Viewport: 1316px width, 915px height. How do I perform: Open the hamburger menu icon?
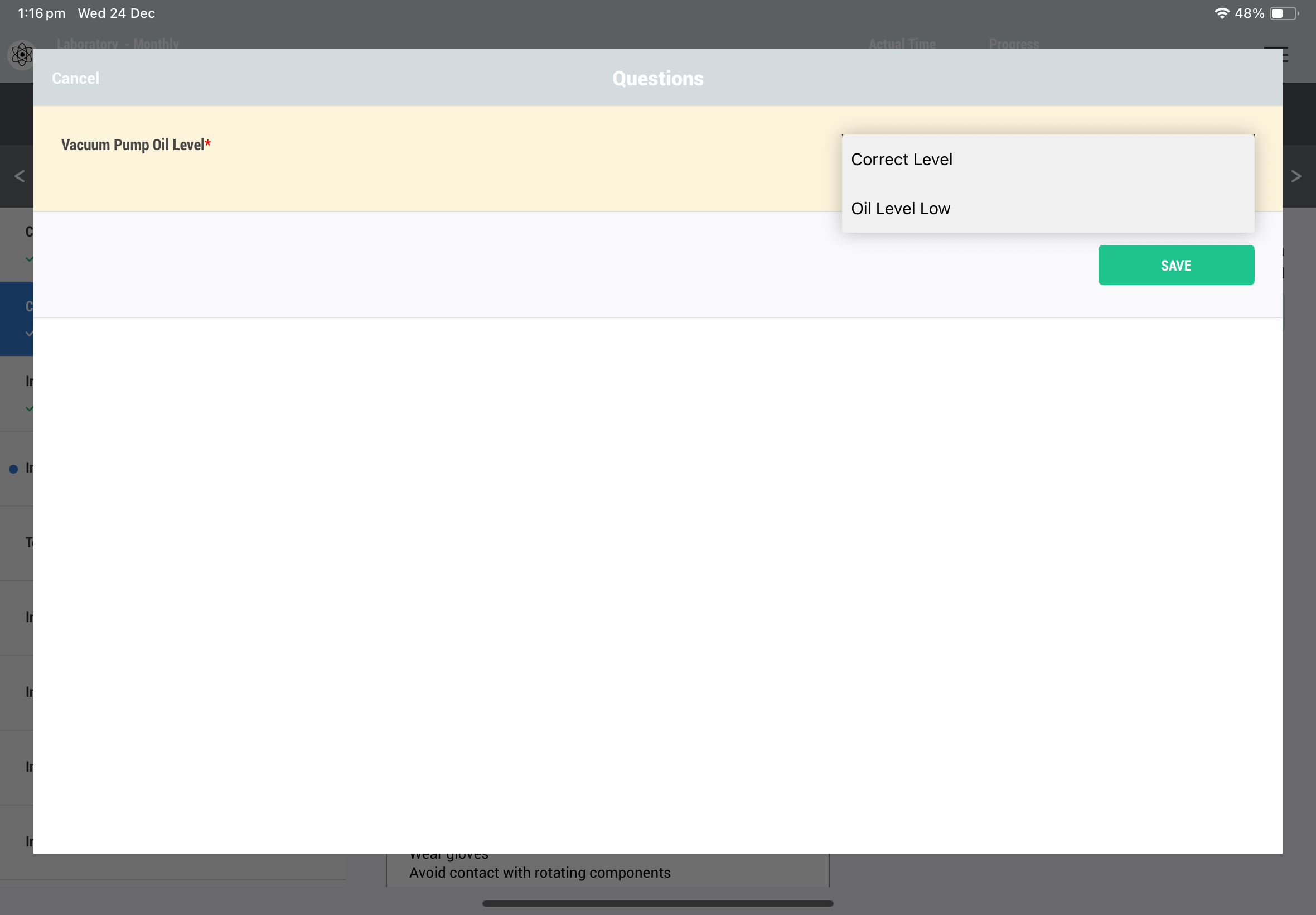click(x=1284, y=56)
